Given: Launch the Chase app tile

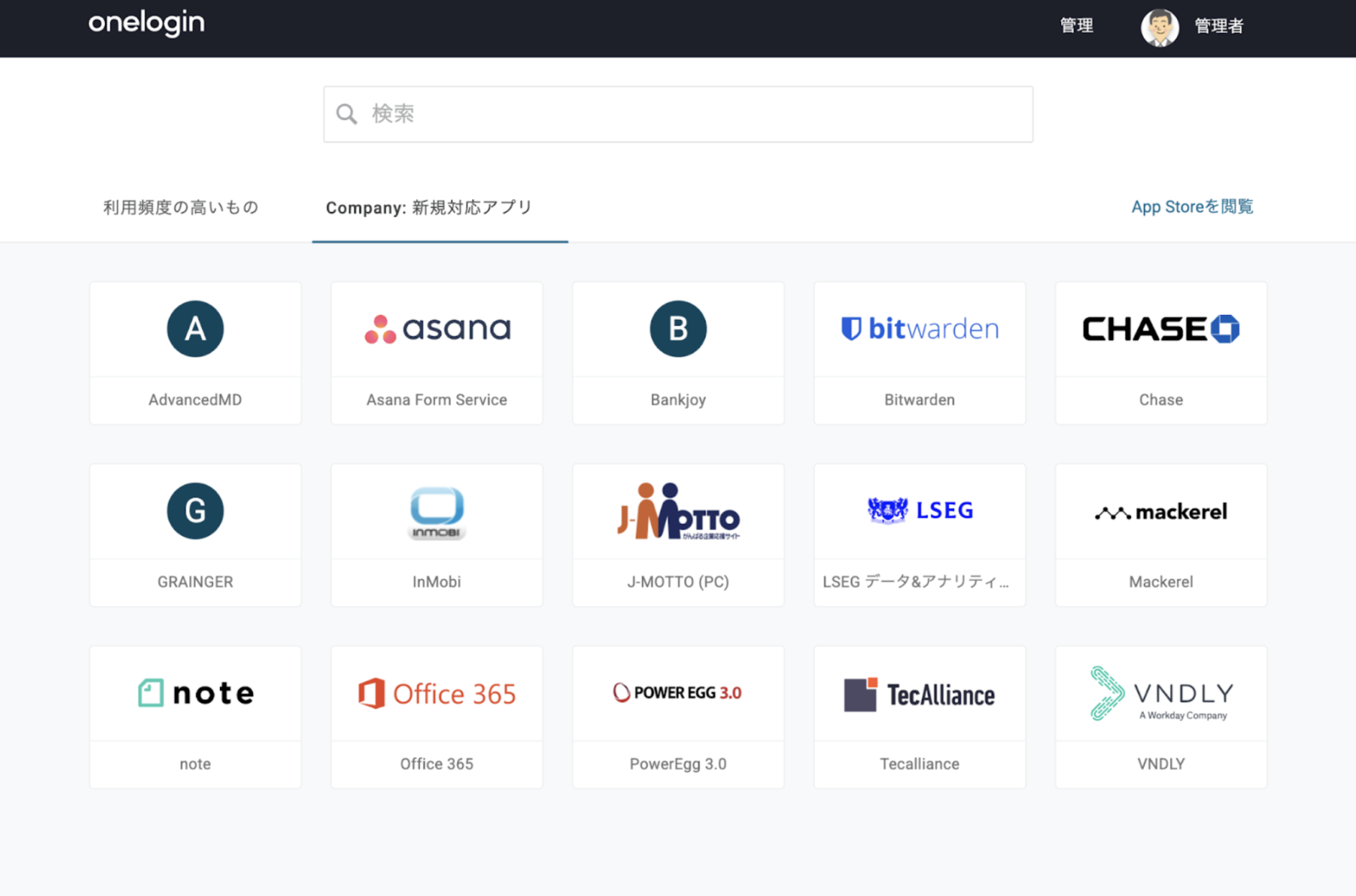Looking at the screenshot, I should [1160, 352].
